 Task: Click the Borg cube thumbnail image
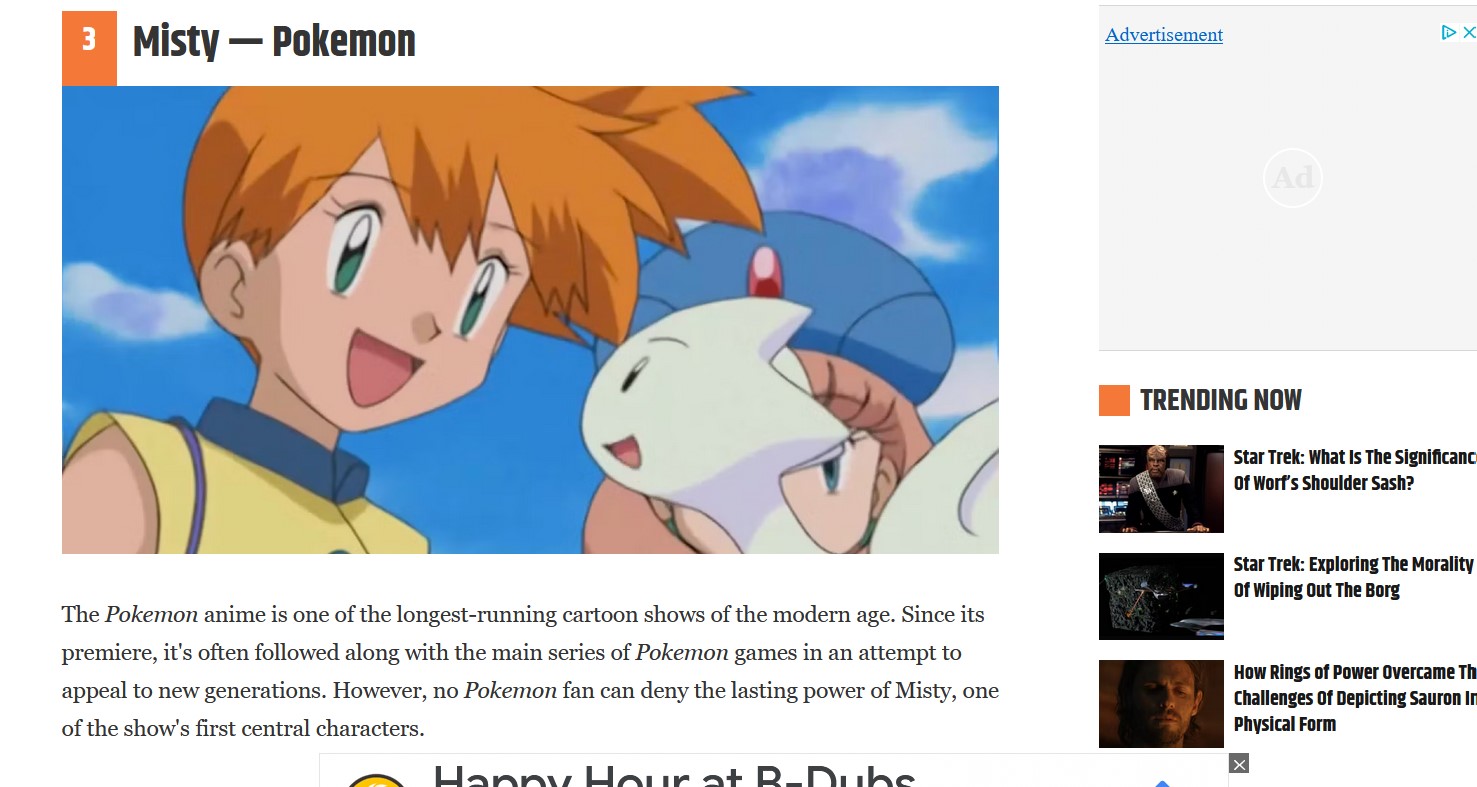pyautogui.click(x=1161, y=596)
